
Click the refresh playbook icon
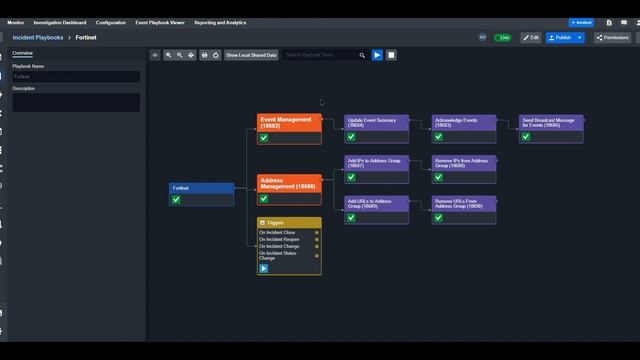[216, 55]
